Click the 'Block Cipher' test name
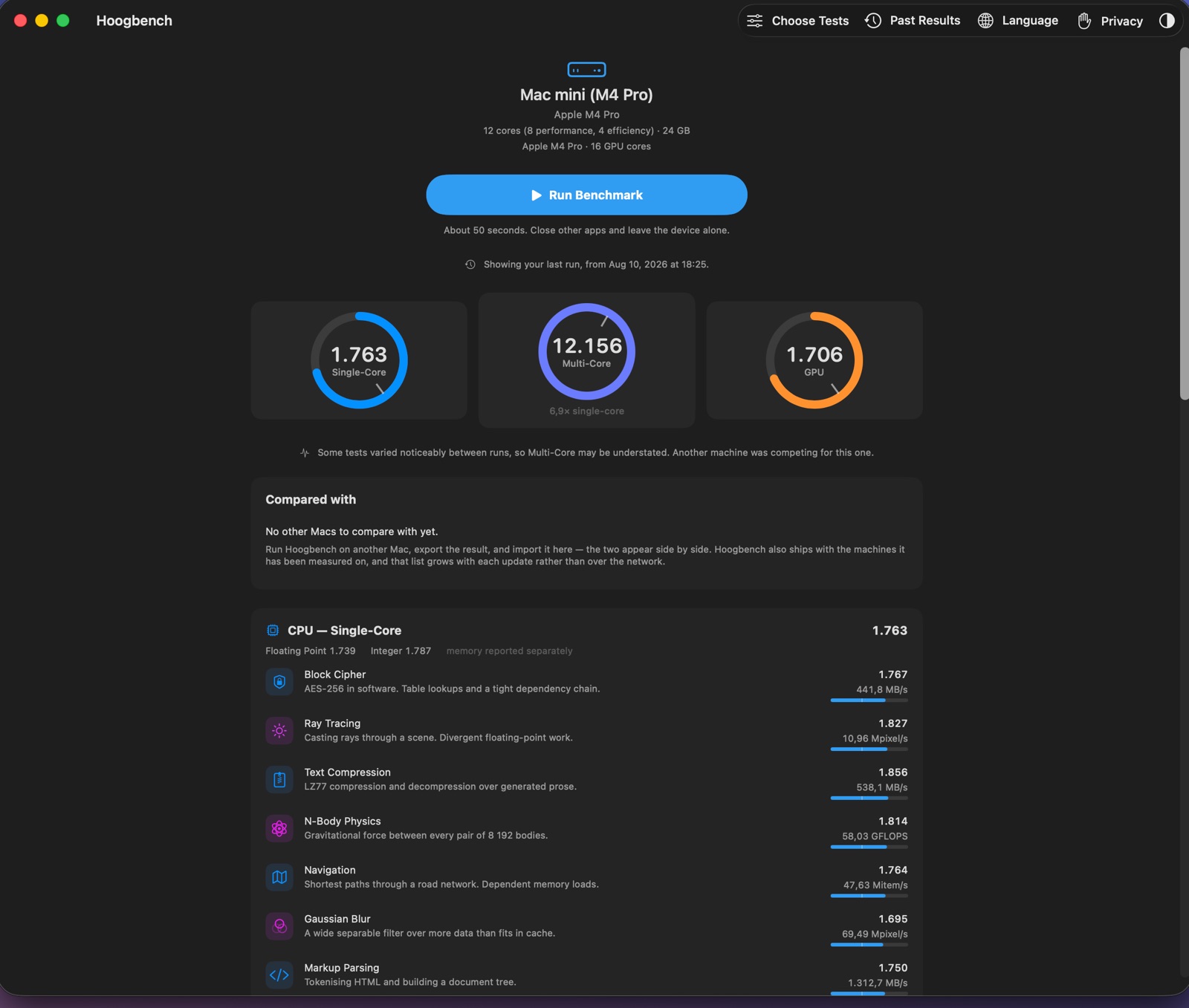The image size is (1189, 1008). 335,674
